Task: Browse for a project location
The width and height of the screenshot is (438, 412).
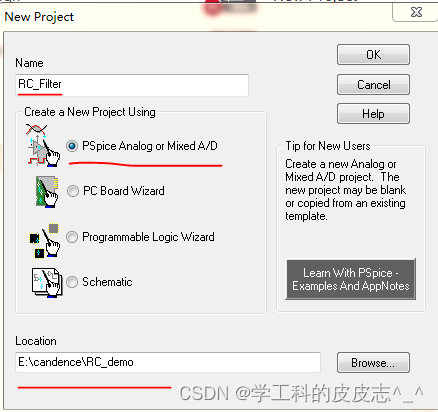Action: tap(373, 362)
